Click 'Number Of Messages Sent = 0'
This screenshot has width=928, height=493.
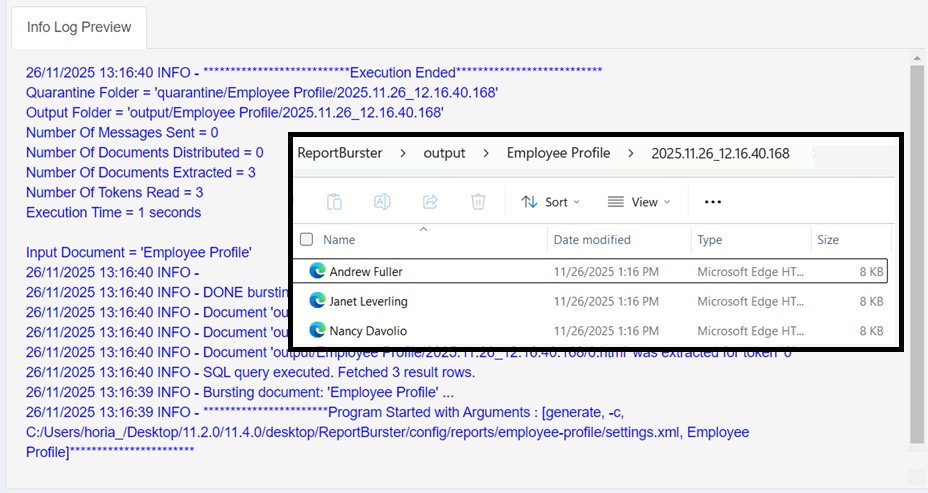click(x=122, y=133)
